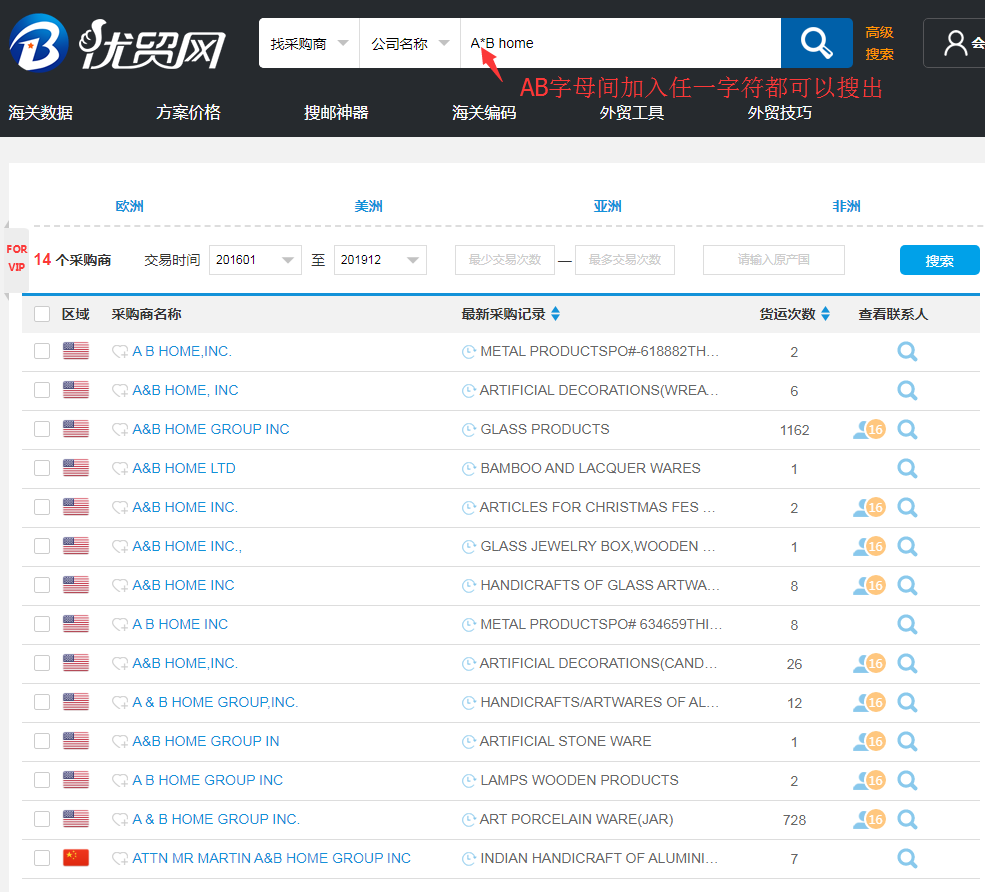985x892 pixels.
Task: Sort by shipment count arrows
Action: click(825, 313)
